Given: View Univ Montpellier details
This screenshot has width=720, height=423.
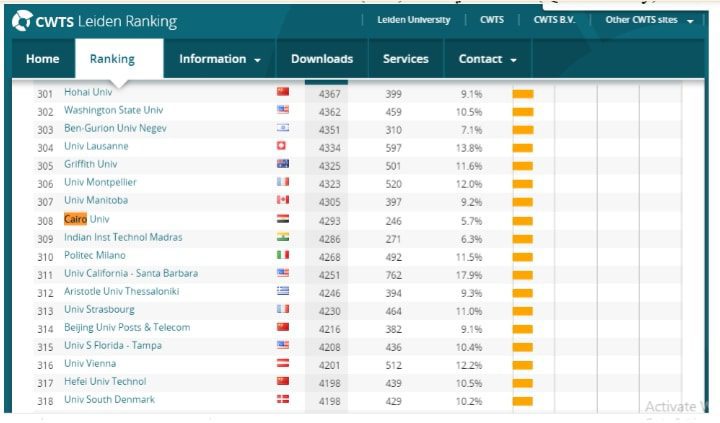Looking at the screenshot, I should tap(100, 182).
